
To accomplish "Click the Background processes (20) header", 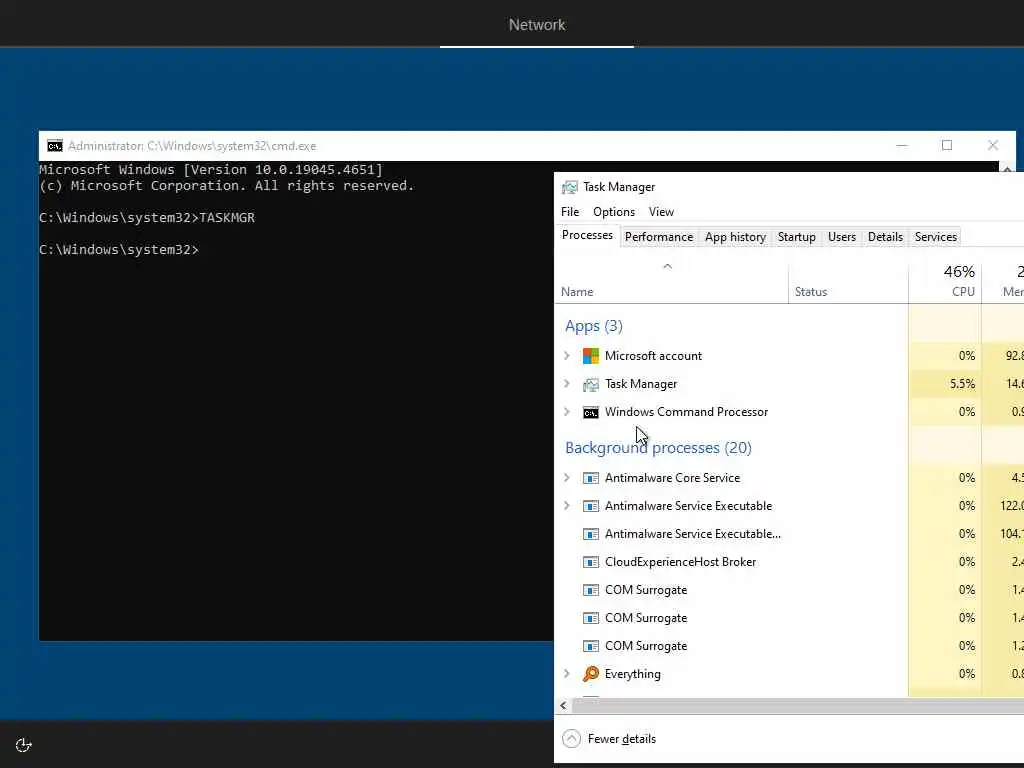I will click(x=658, y=448).
